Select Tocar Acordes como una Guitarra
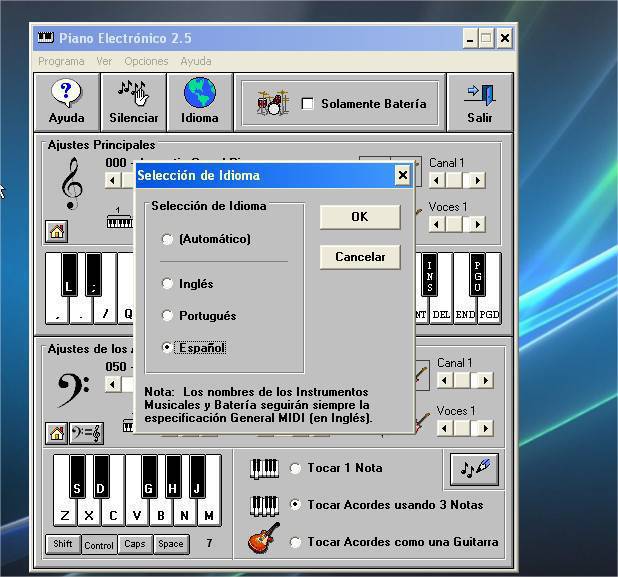The height and width of the screenshot is (577, 618). click(295, 542)
